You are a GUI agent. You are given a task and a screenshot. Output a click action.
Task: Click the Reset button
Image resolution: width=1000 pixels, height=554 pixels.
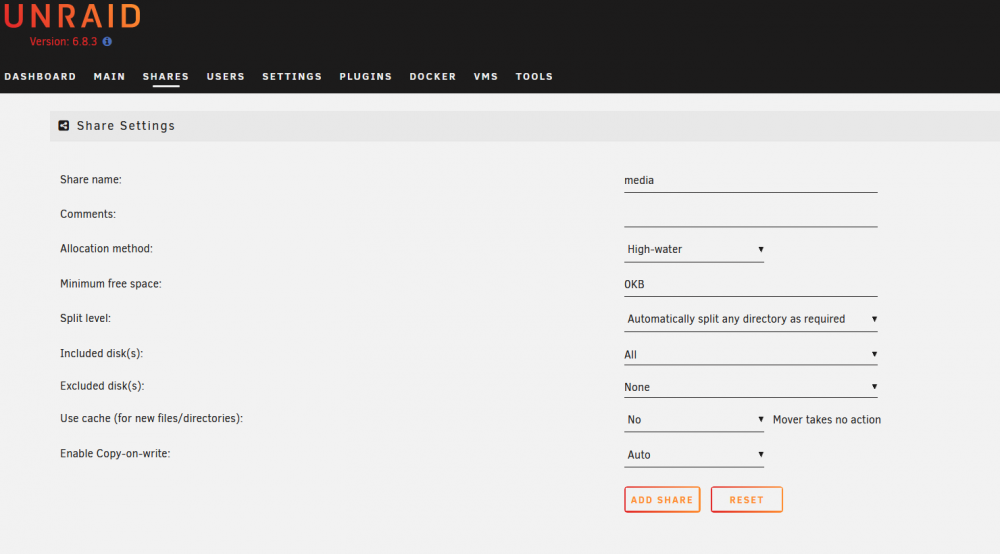pyautogui.click(x=747, y=500)
